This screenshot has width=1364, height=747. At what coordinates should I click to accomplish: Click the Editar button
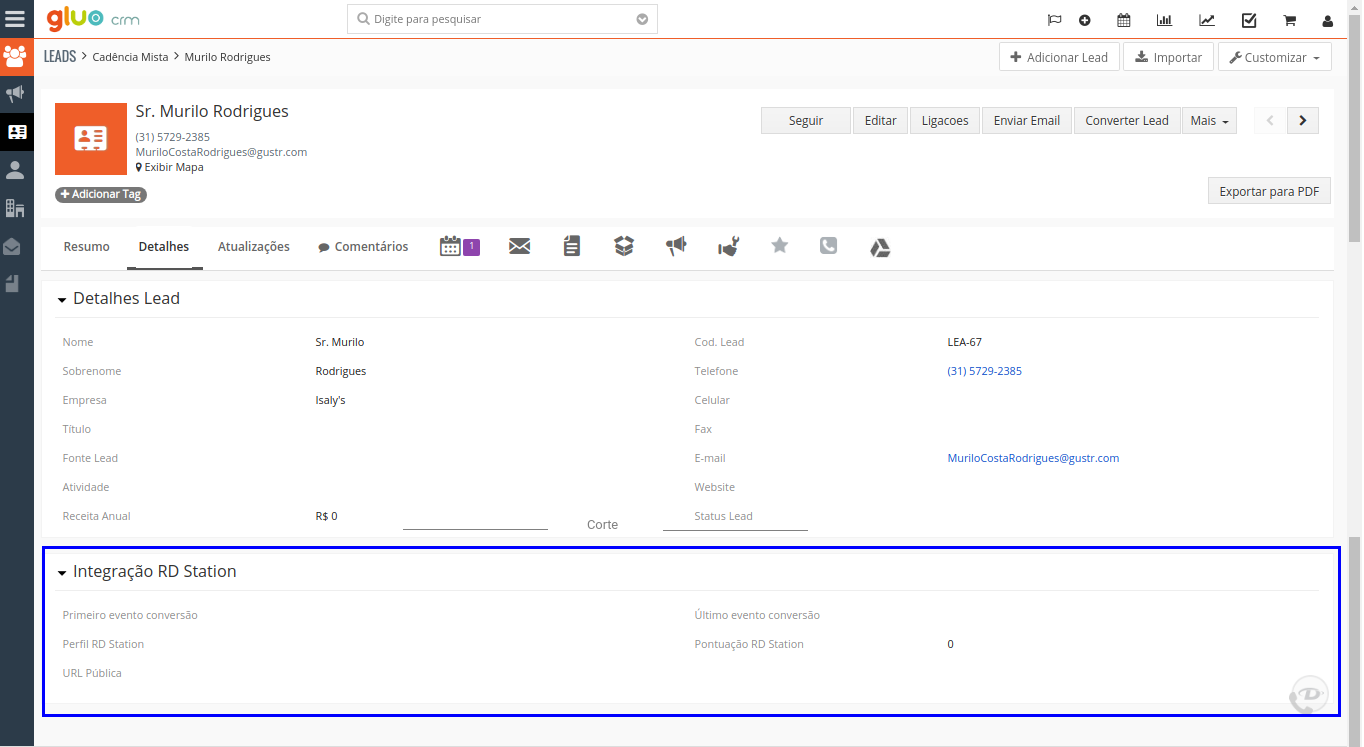coord(880,120)
